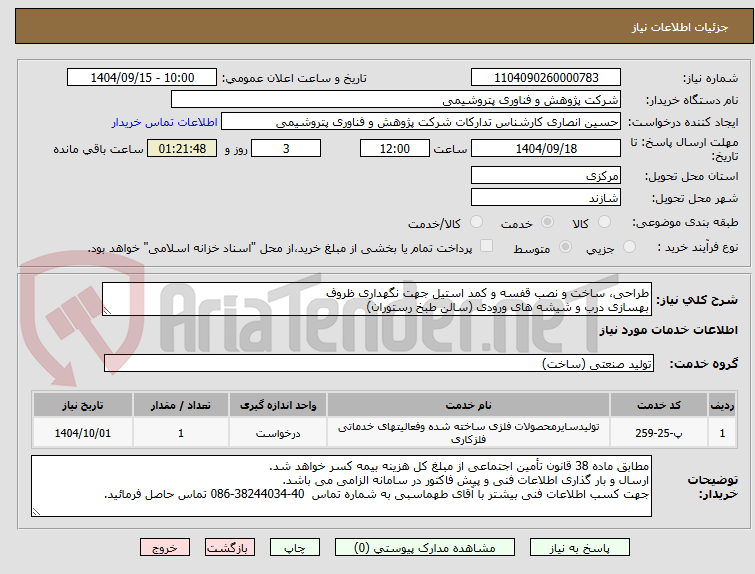Select the جزیی purchase type radio
The image size is (755, 574).
pos(629,247)
